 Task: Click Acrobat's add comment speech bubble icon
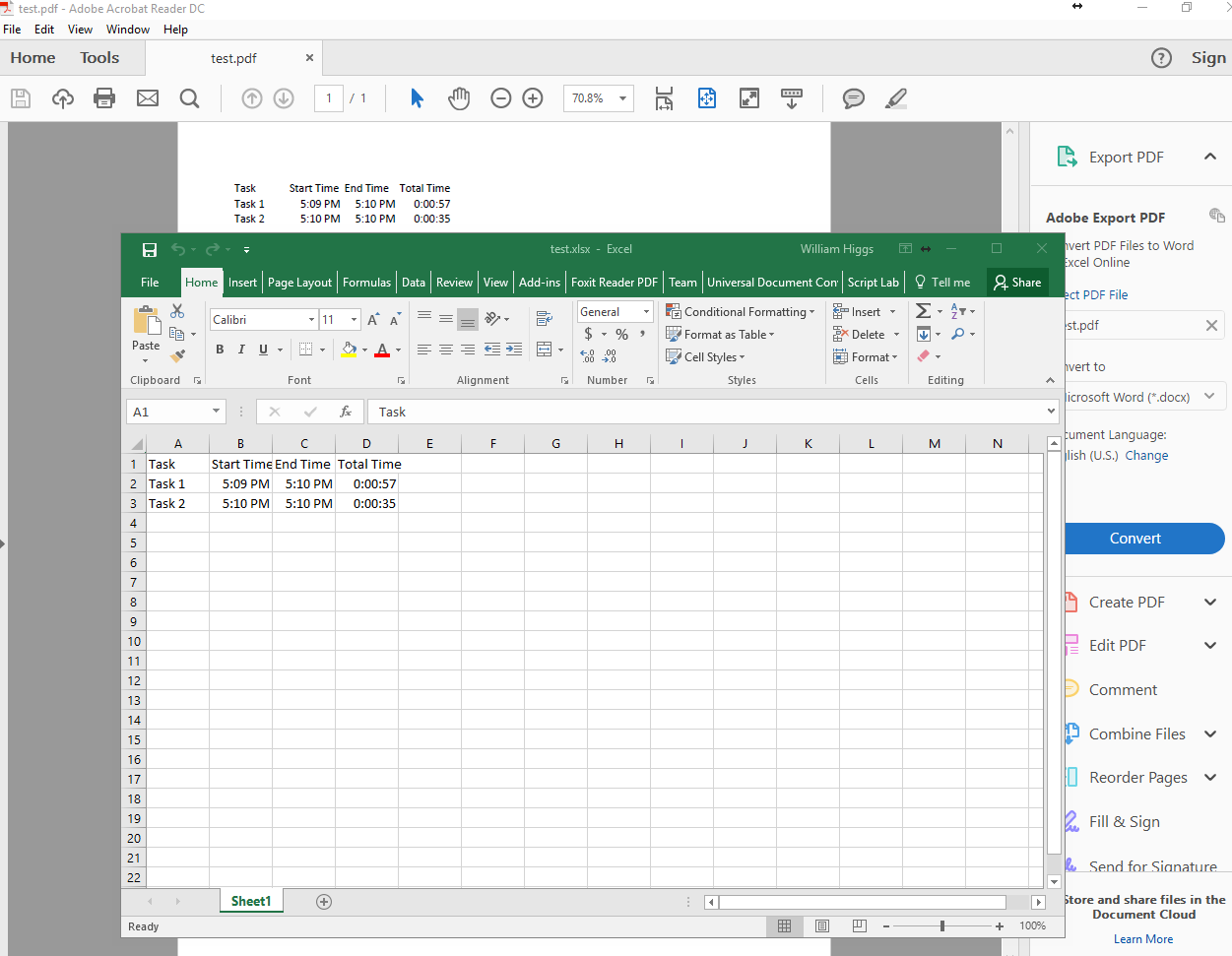(x=854, y=98)
